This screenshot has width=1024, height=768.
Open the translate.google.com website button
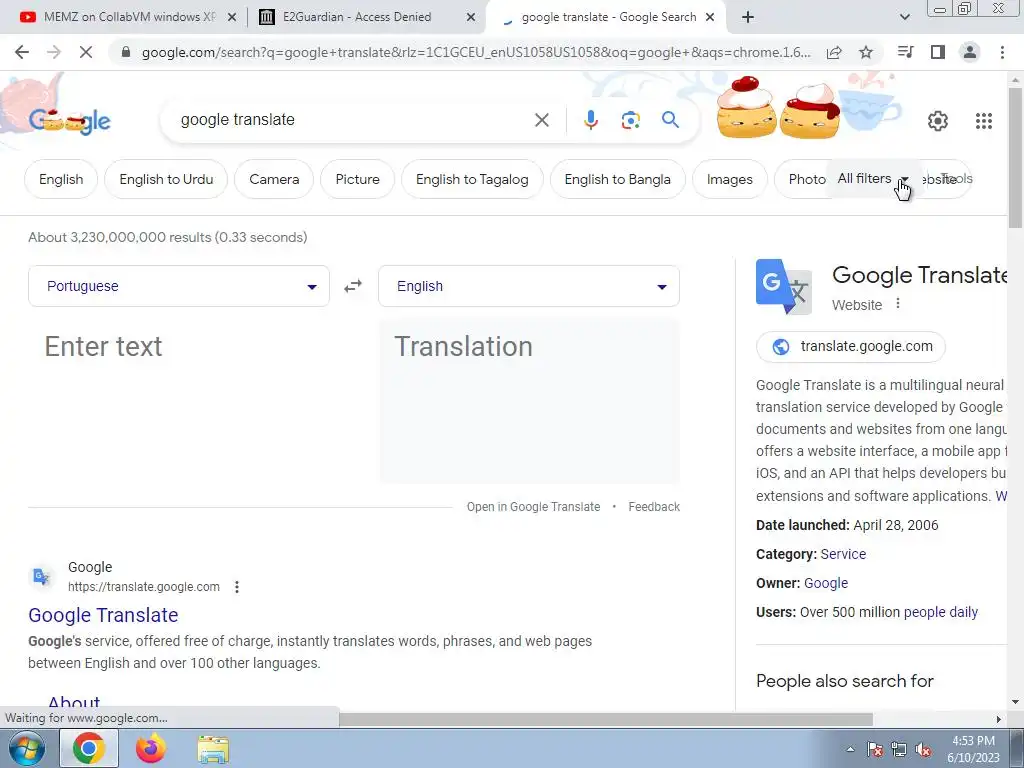pos(850,346)
